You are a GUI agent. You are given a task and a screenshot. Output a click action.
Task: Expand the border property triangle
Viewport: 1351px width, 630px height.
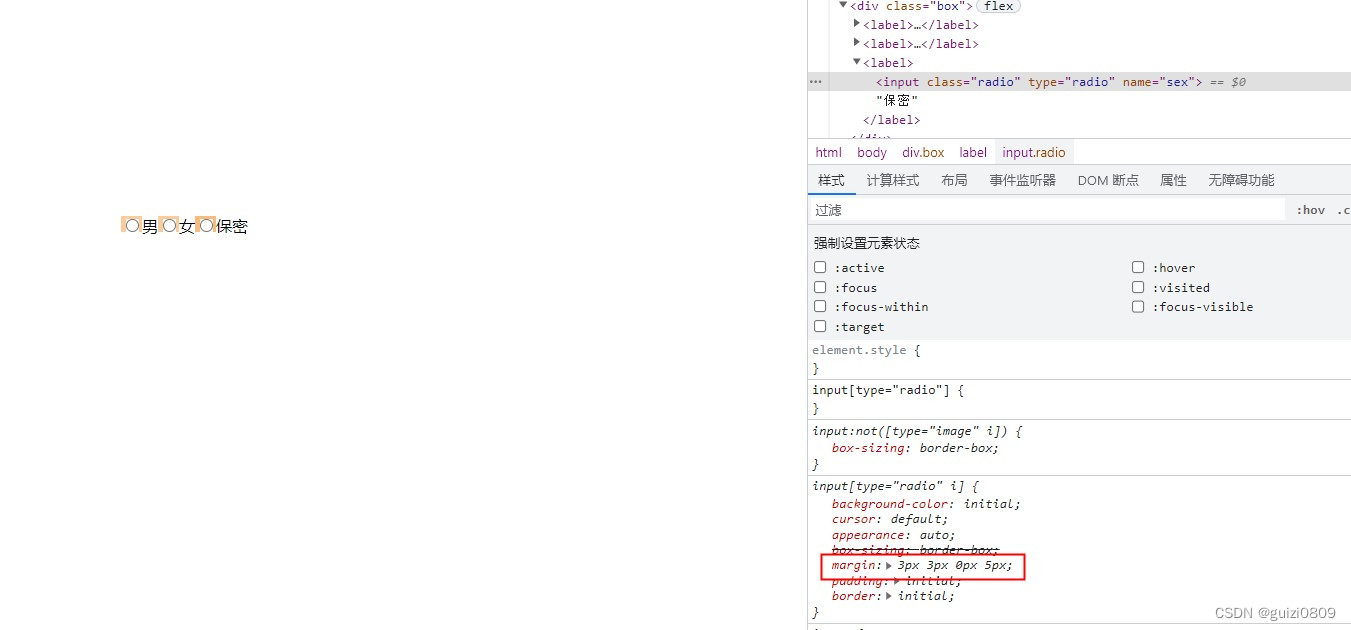(x=889, y=596)
